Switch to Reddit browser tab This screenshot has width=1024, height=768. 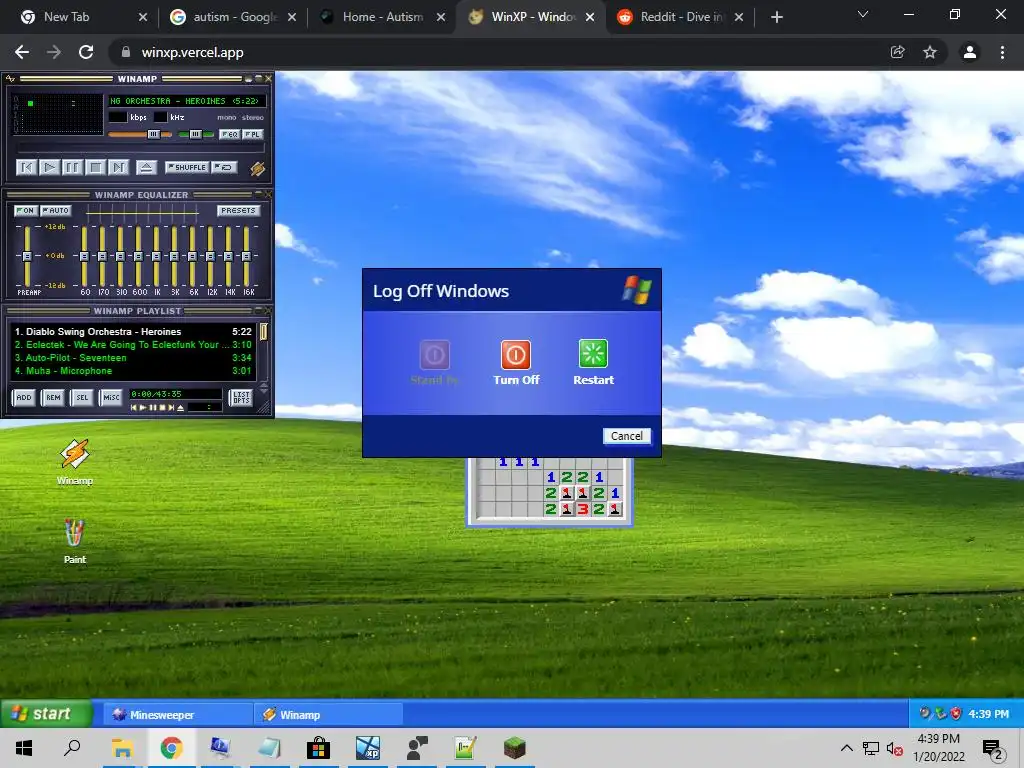[682, 17]
